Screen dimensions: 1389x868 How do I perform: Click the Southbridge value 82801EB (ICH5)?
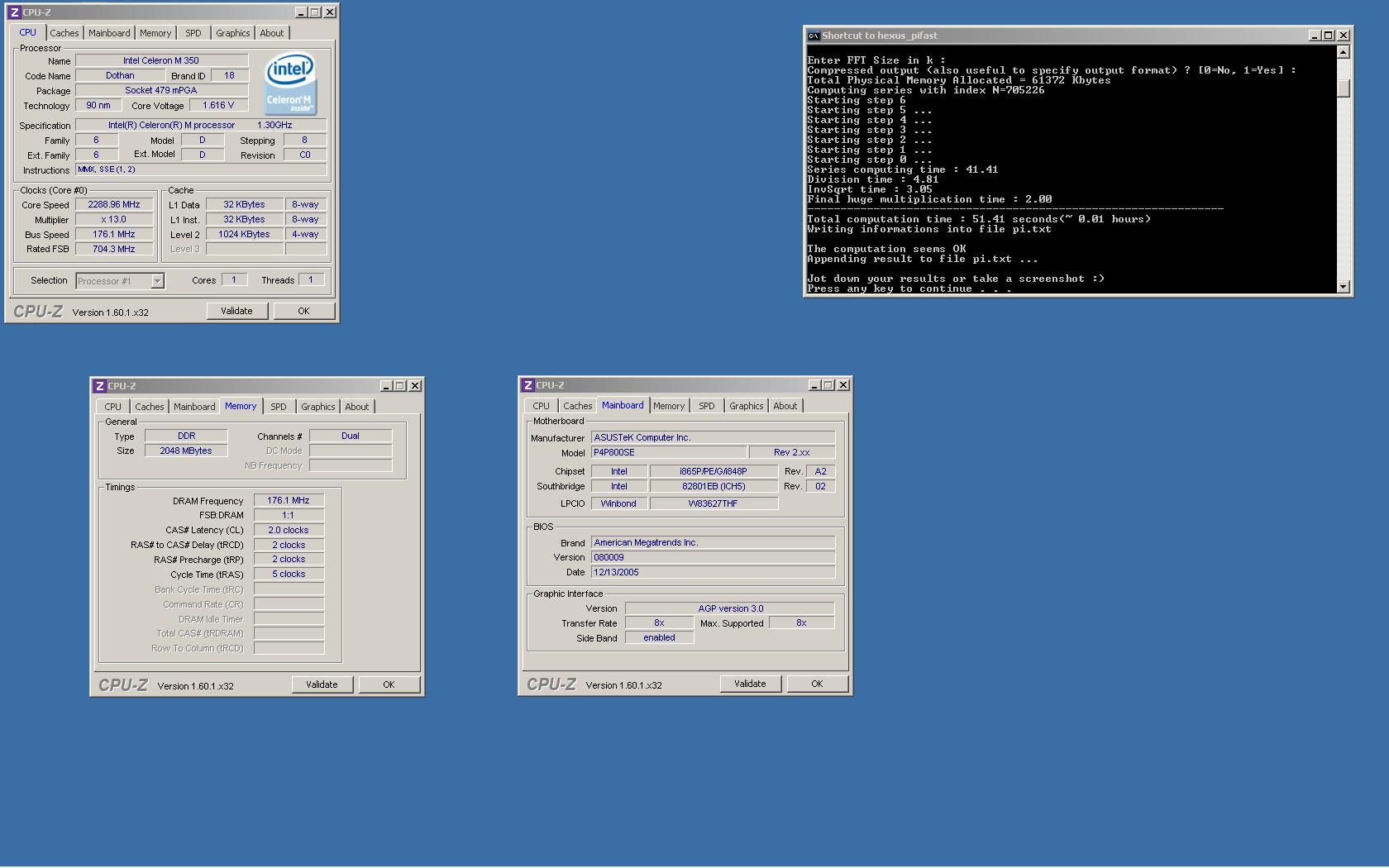[x=714, y=486]
